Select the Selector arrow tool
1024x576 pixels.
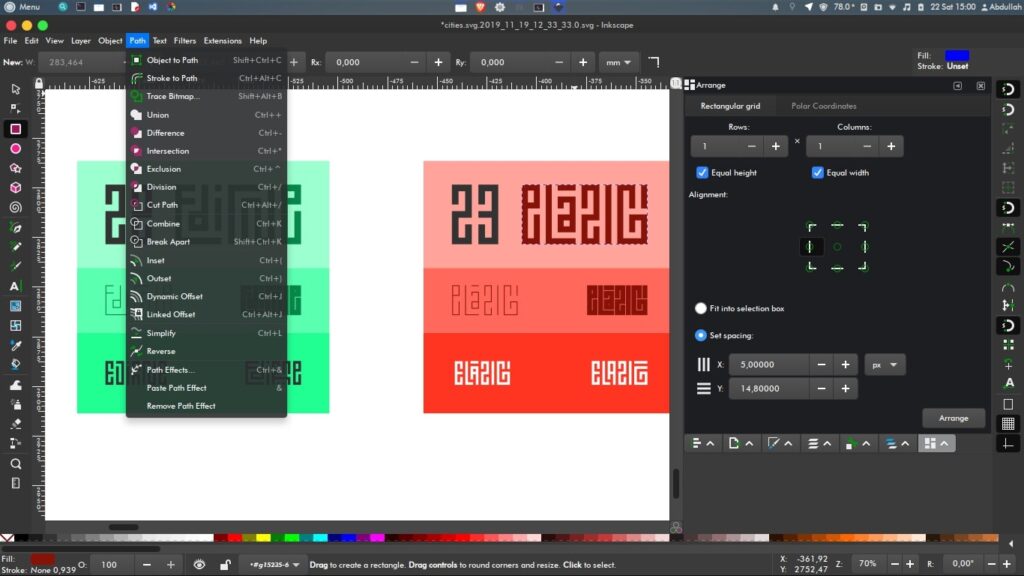point(14,89)
